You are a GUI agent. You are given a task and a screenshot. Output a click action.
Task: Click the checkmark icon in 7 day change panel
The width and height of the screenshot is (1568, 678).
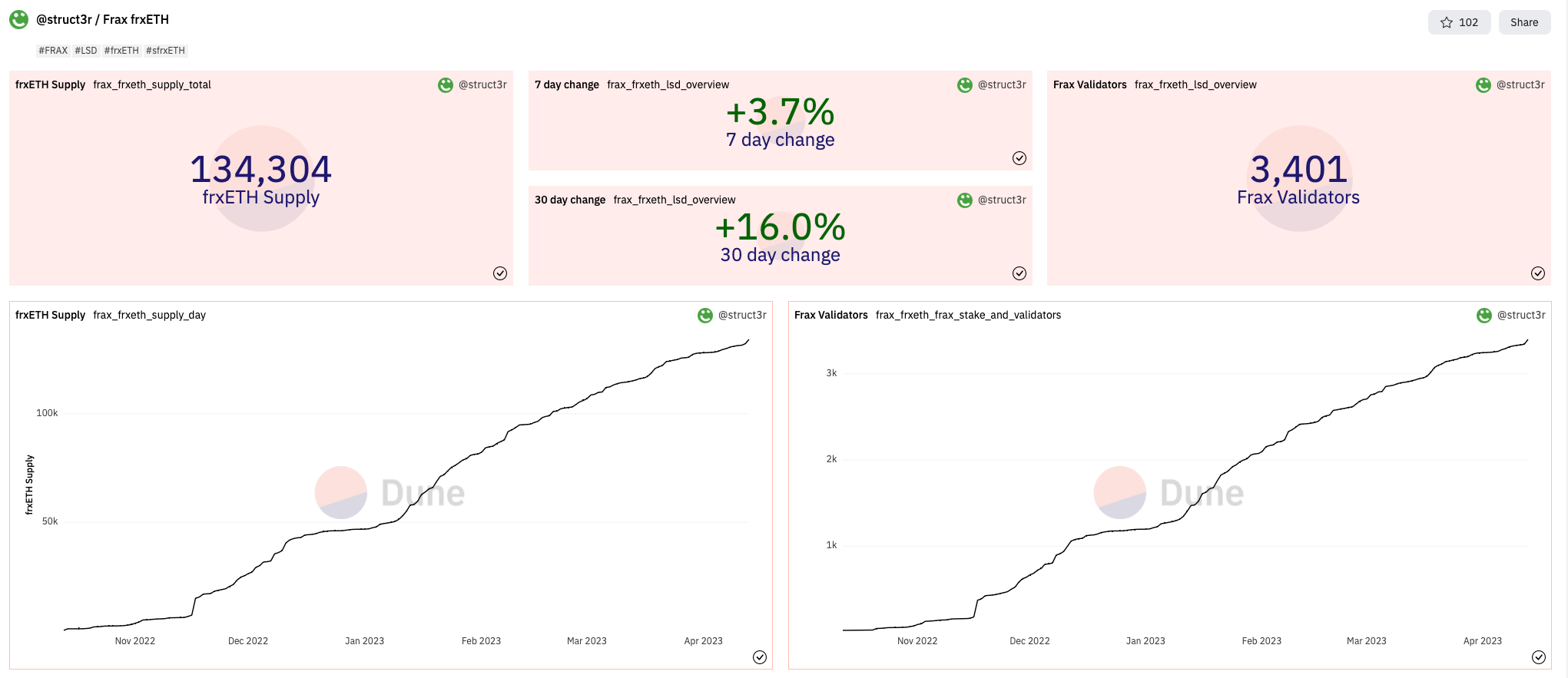click(1019, 158)
